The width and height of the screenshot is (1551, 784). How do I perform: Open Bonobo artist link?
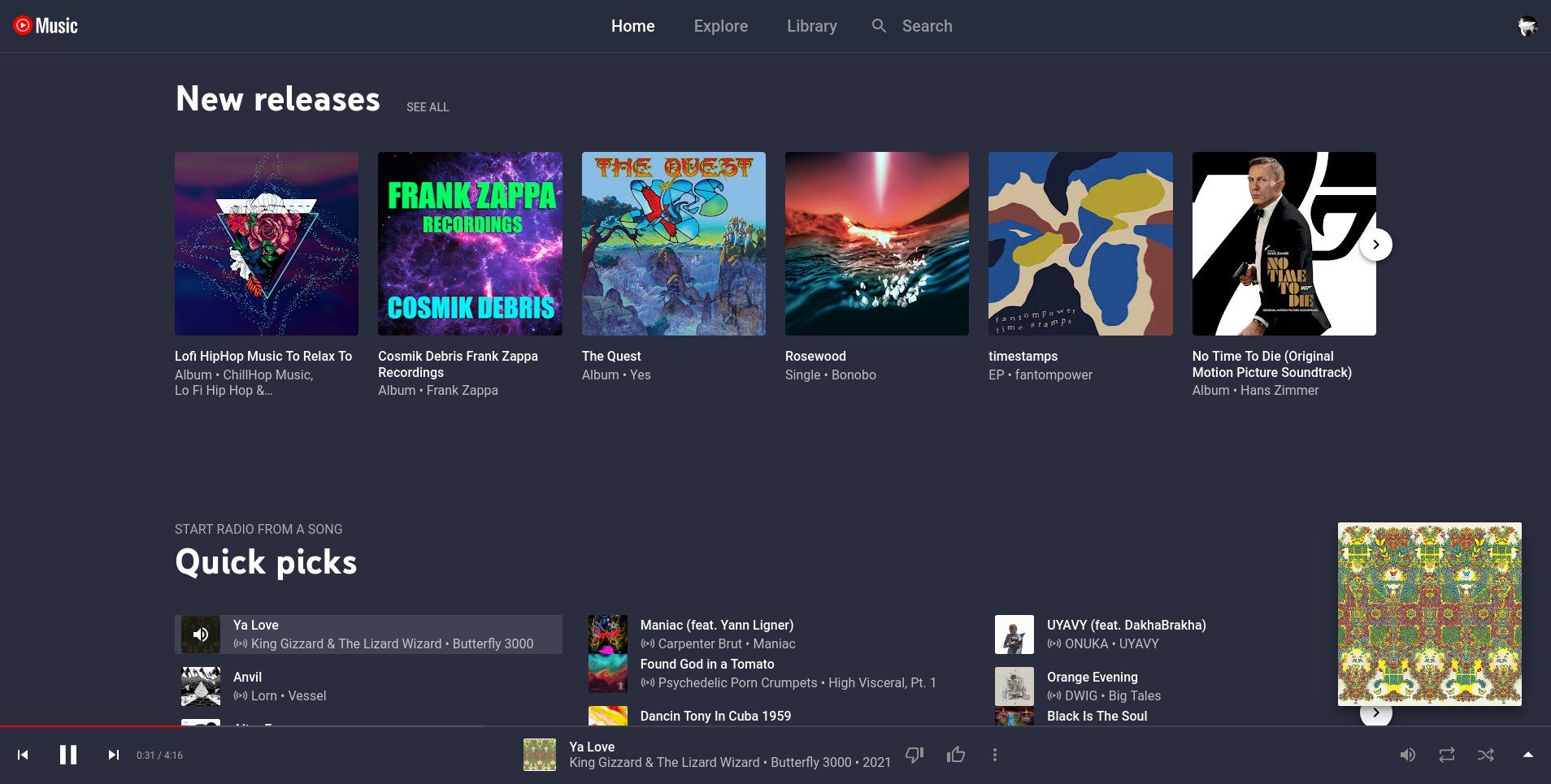[x=854, y=375]
